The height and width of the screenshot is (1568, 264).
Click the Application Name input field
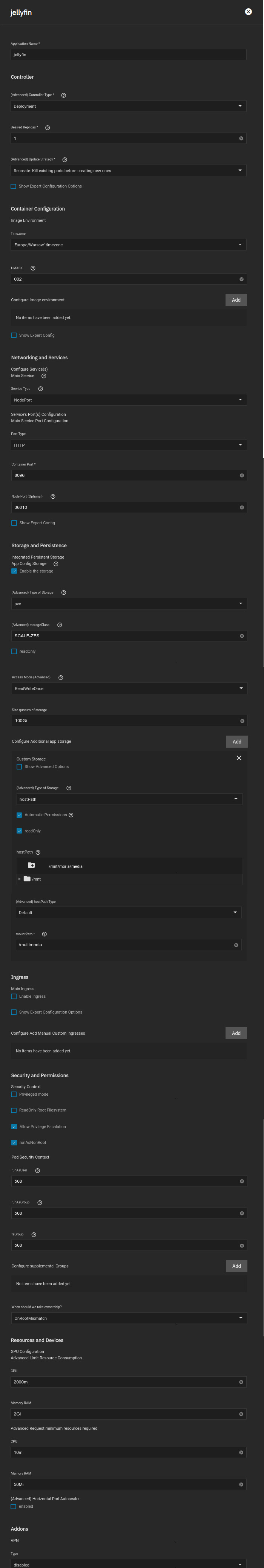pos(128,54)
